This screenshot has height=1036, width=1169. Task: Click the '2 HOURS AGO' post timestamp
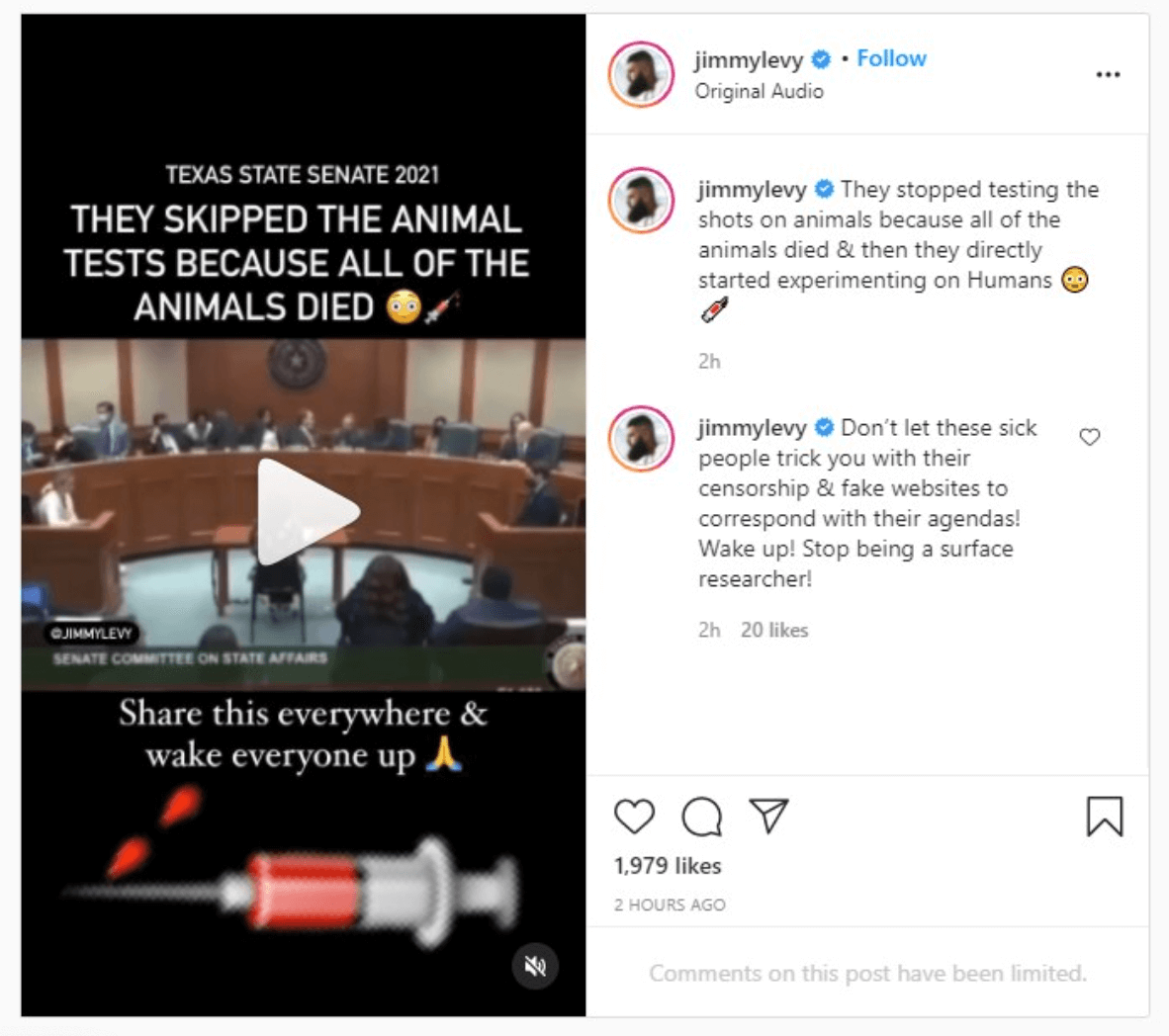670,905
